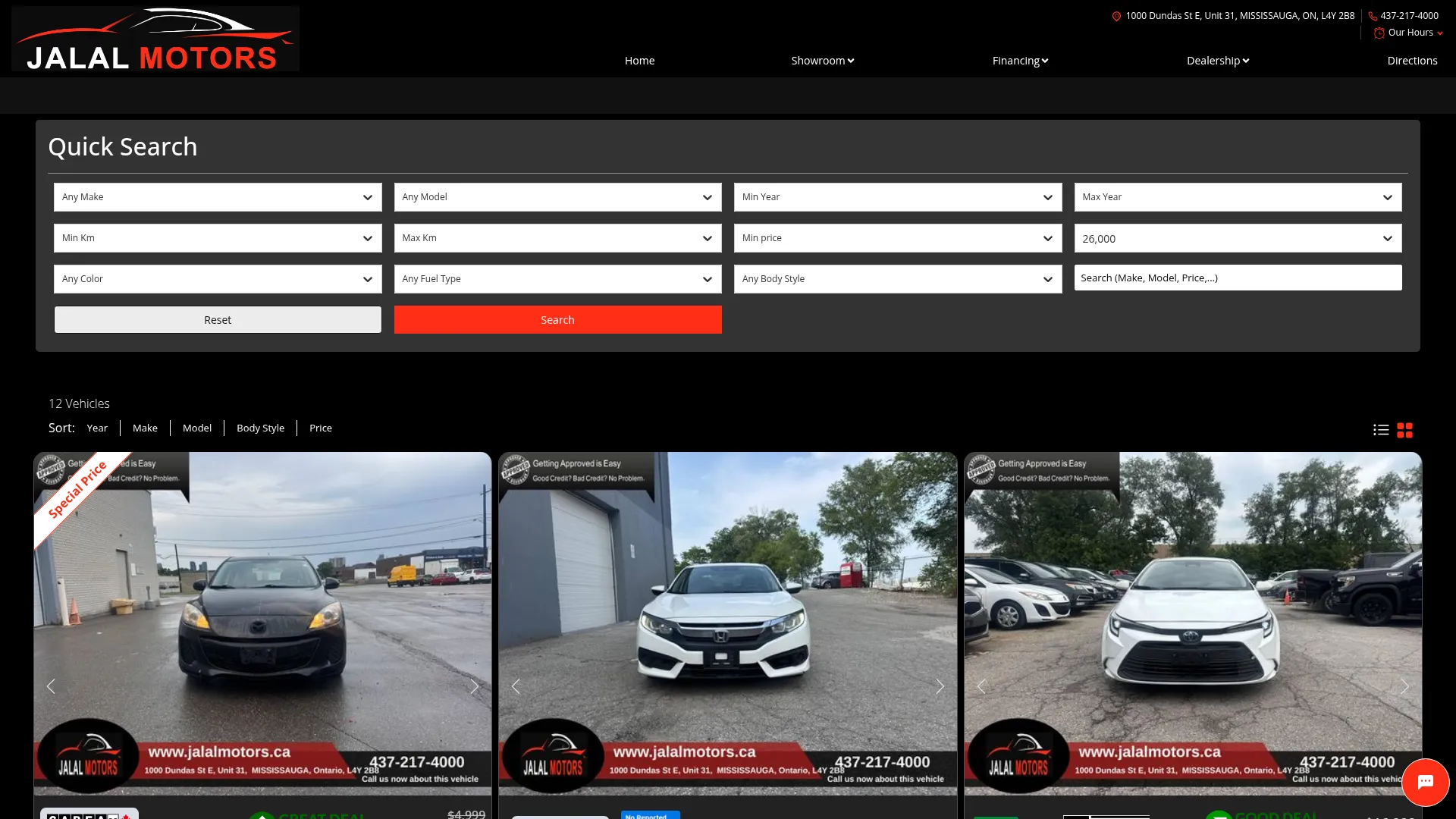Open the black Mazda vehicle photo
This screenshot has height=819, width=1456.
(262, 623)
